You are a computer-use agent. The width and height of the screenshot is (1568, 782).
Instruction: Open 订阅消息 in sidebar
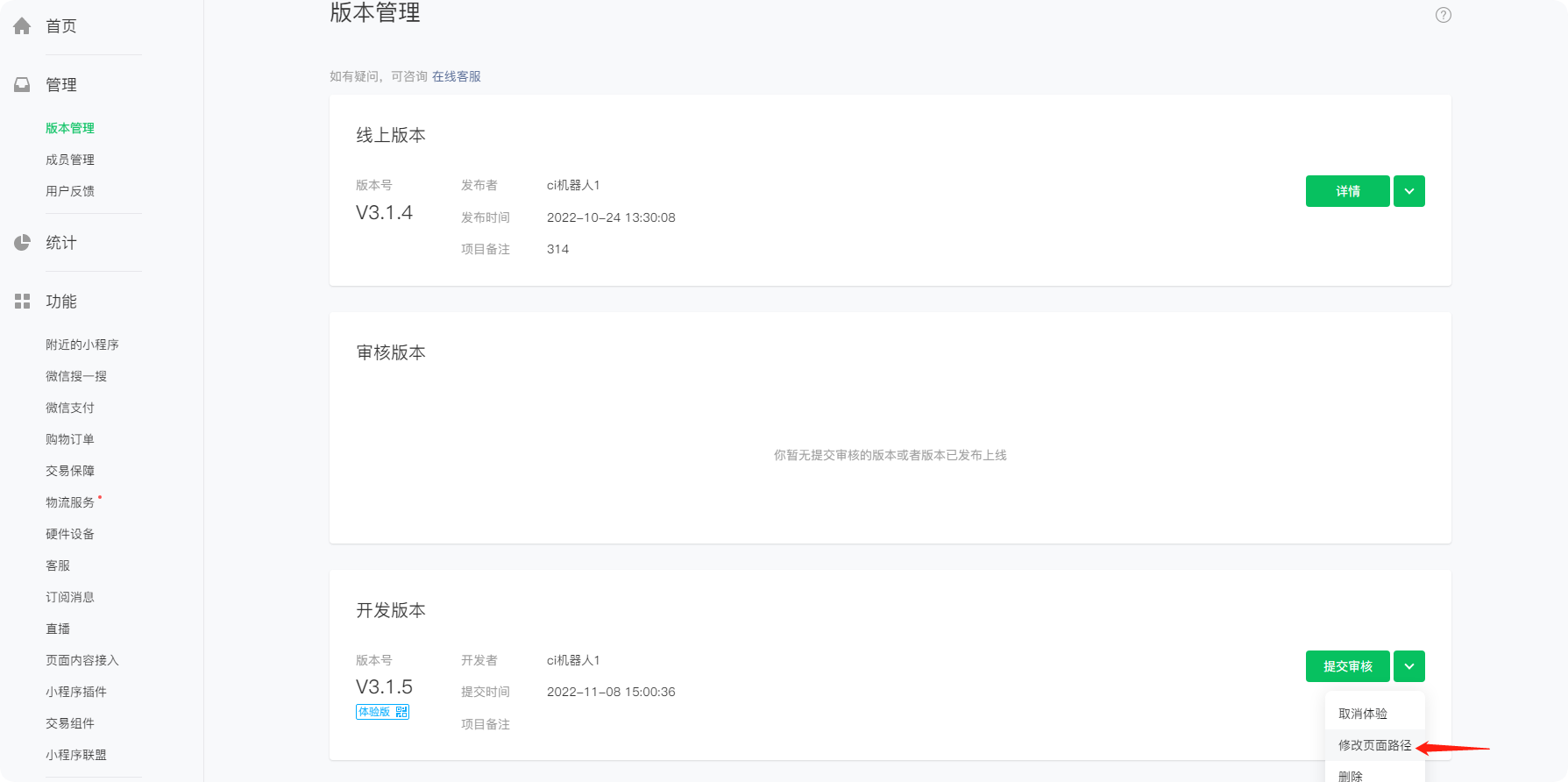pyautogui.click(x=70, y=597)
